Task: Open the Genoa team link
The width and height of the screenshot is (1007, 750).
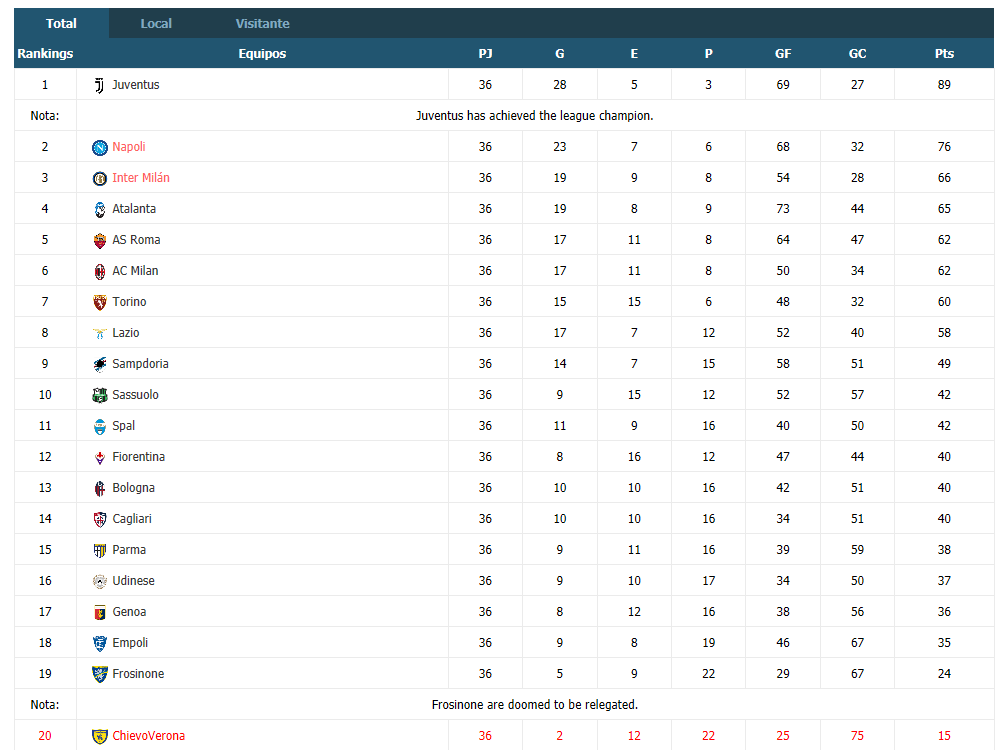Action: [129, 612]
